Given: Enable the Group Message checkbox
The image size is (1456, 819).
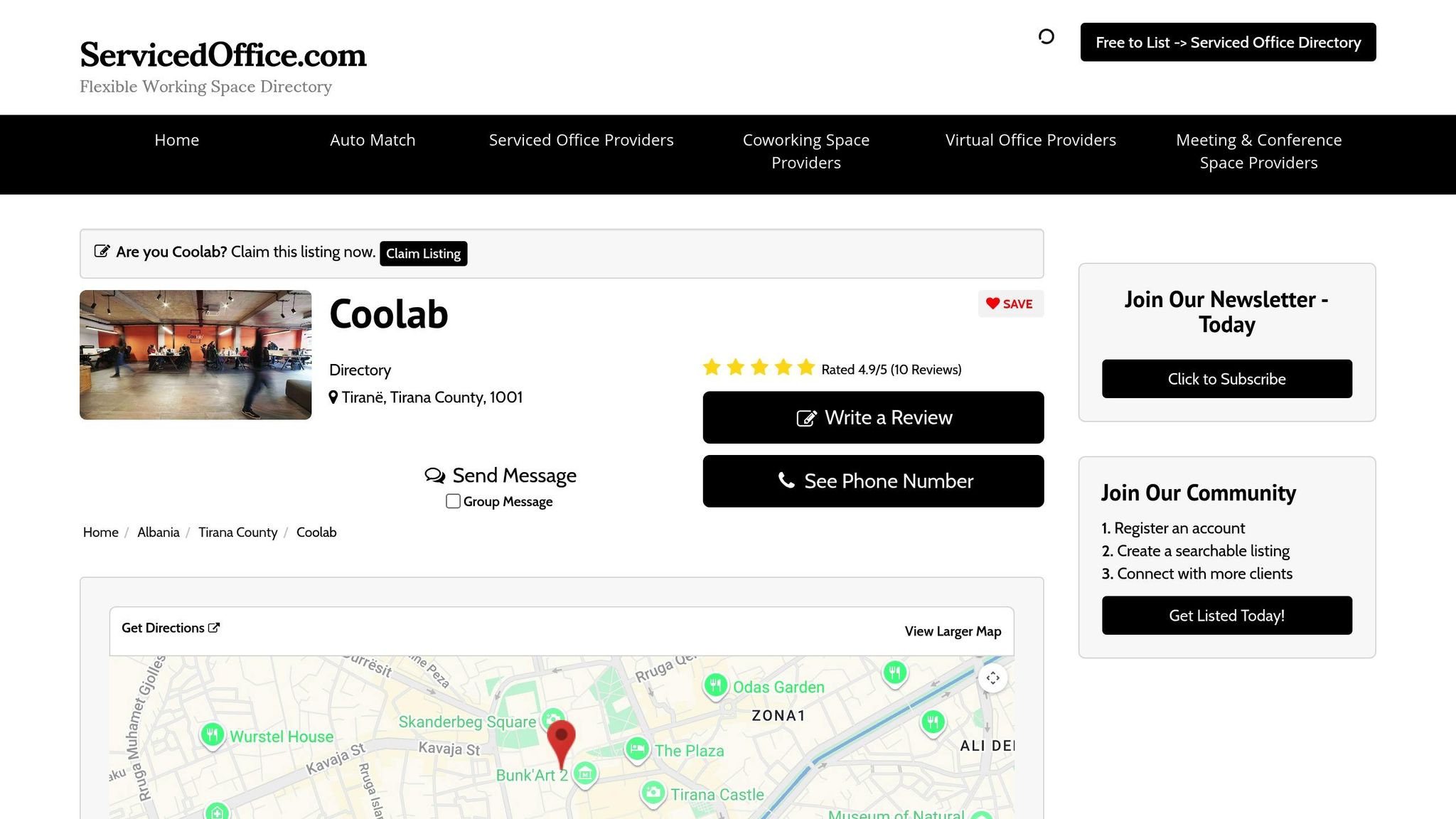Looking at the screenshot, I should pos(453,501).
